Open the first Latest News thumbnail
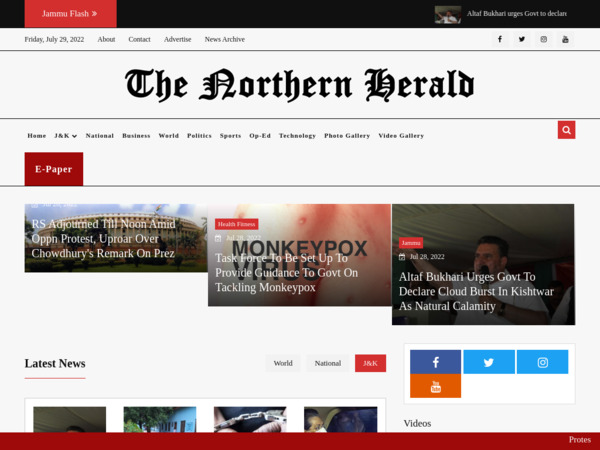This screenshot has width=600, height=450. (70, 419)
